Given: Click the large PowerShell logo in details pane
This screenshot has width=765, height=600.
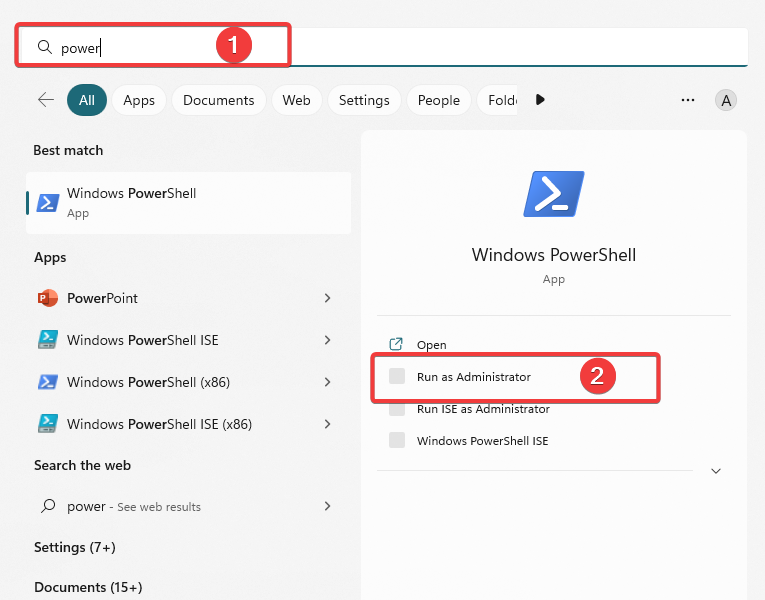Looking at the screenshot, I should click(554, 194).
